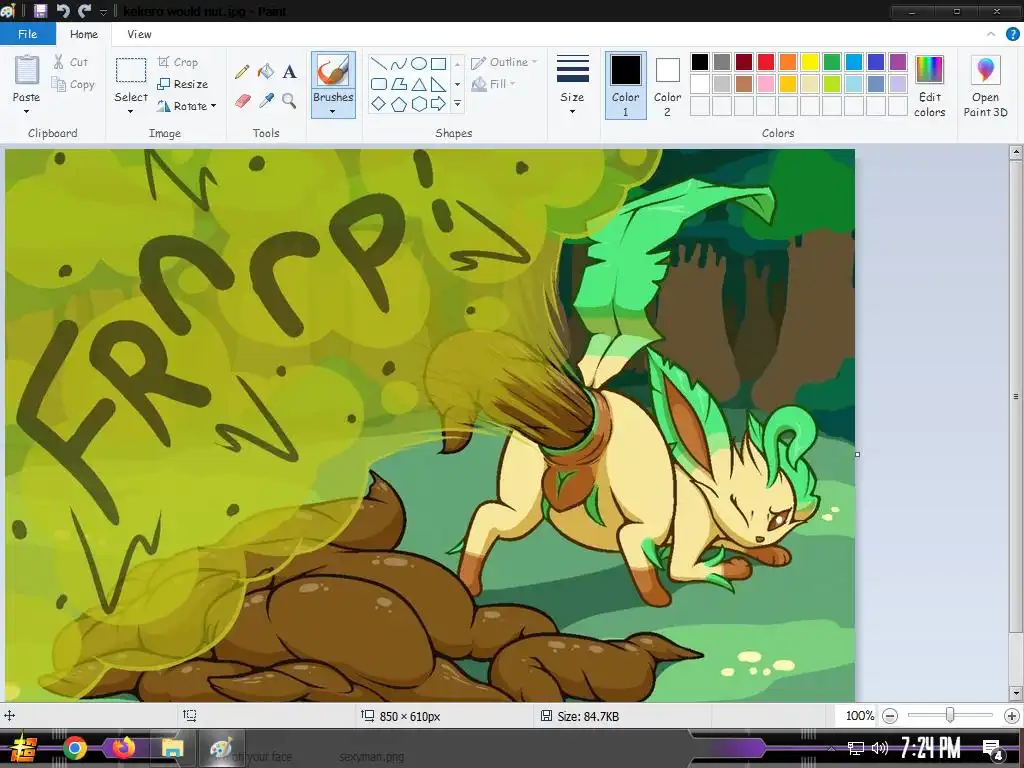Collapse the ribbon with the chevron
This screenshot has height=768, width=1024.
tap(991, 34)
